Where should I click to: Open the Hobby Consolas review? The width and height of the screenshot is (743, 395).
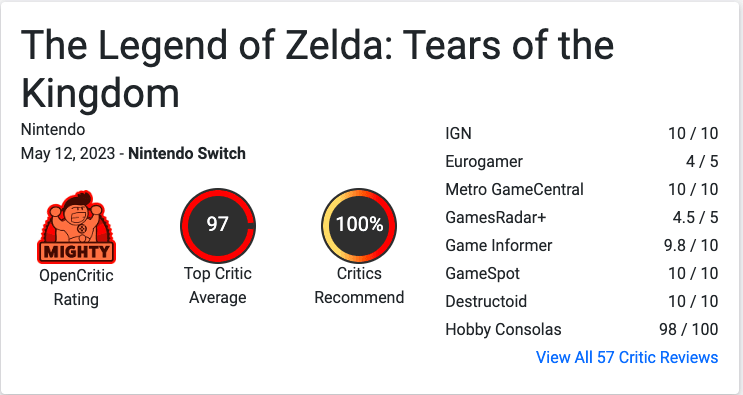point(581,329)
